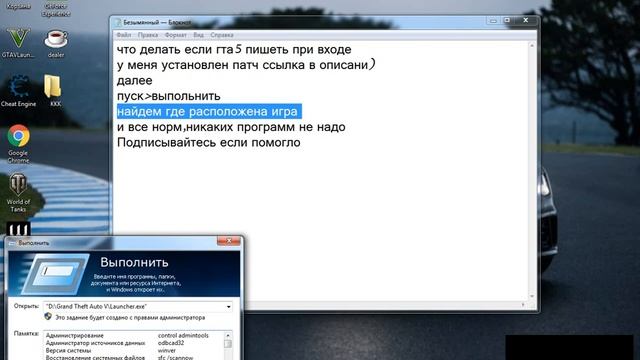Open the GeForce Experience desktop shortcut
Image resolution: width=640 pixels, height=360 pixels.
[56, 8]
